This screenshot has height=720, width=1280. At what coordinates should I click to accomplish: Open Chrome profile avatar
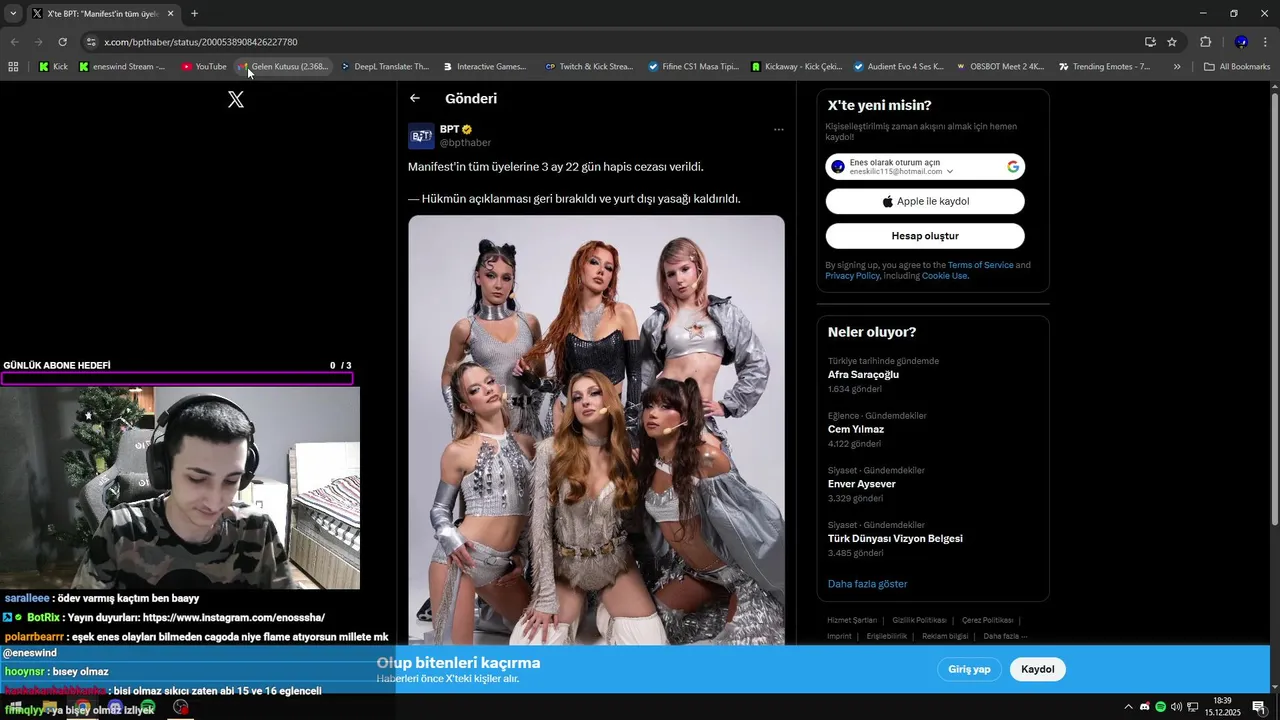(x=1241, y=42)
